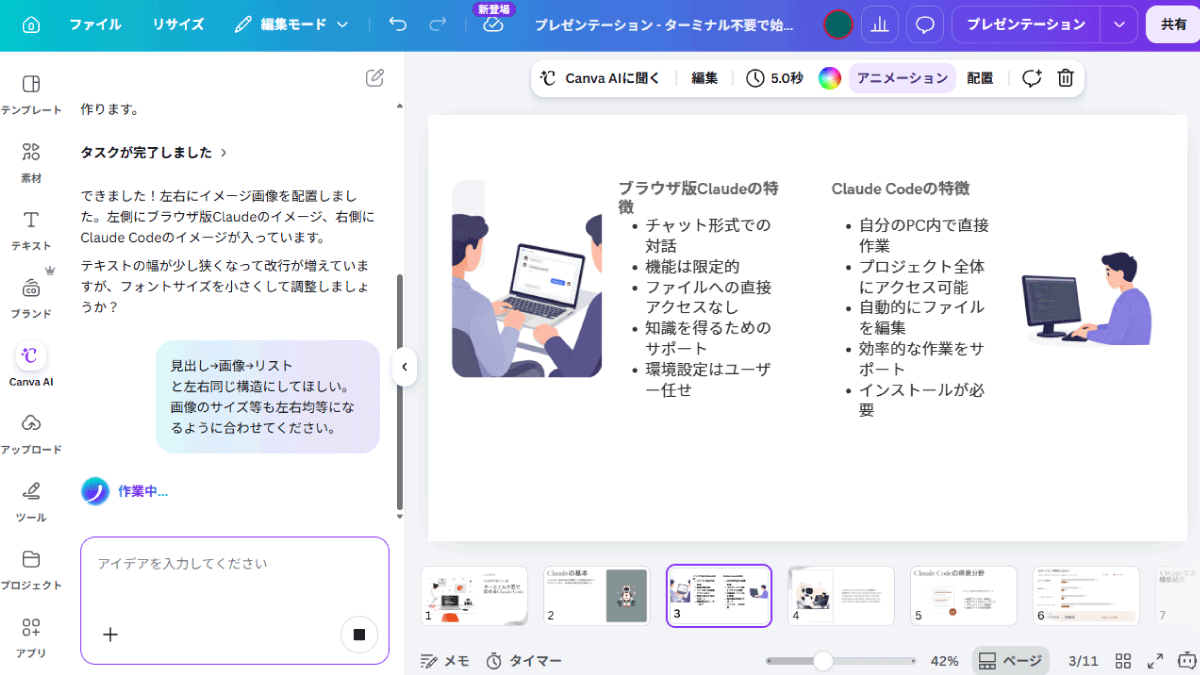The image size is (1200, 675).
Task: Open the タイマー timer
Action: pos(523,661)
